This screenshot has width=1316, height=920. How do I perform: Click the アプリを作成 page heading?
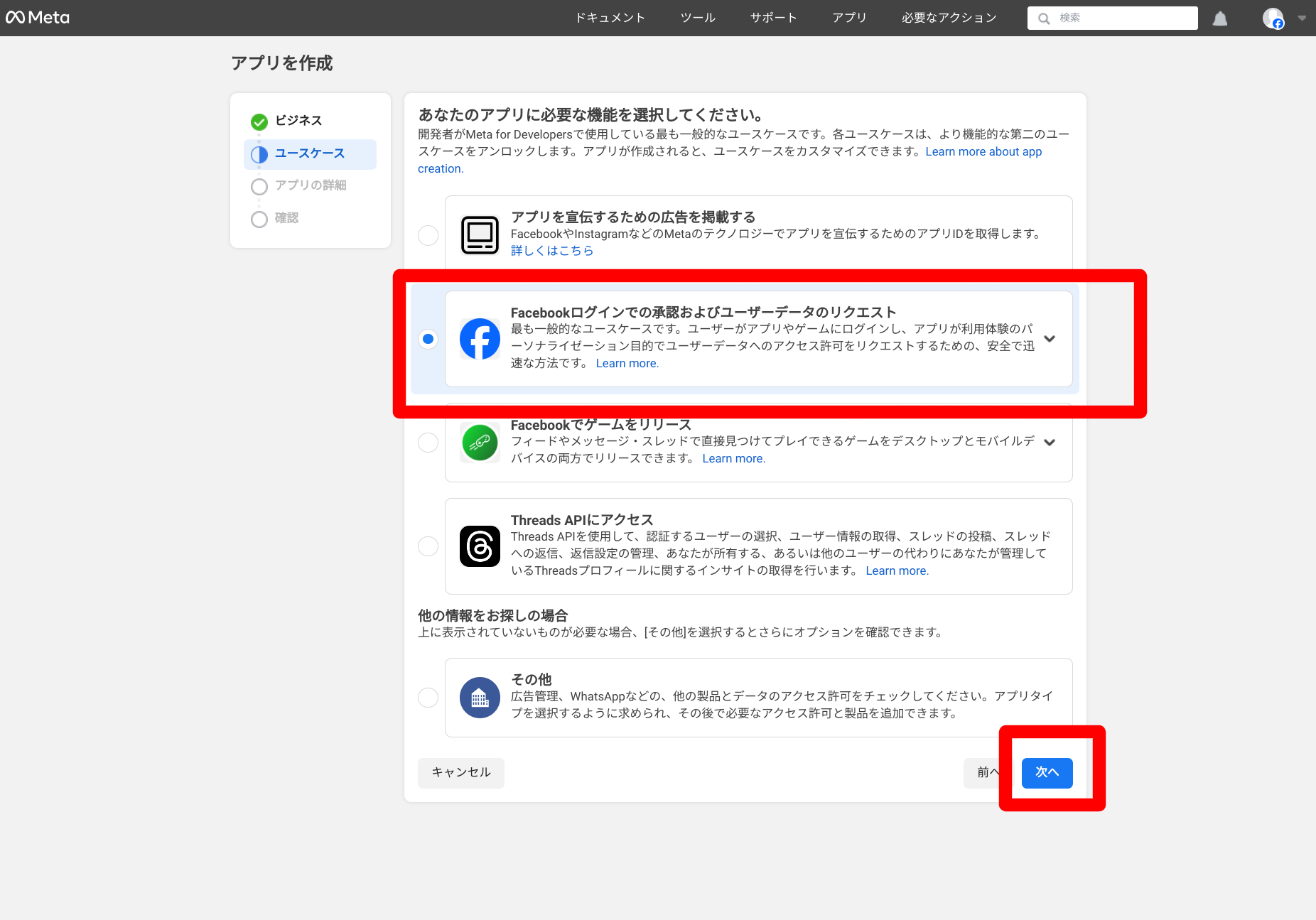click(x=282, y=63)
